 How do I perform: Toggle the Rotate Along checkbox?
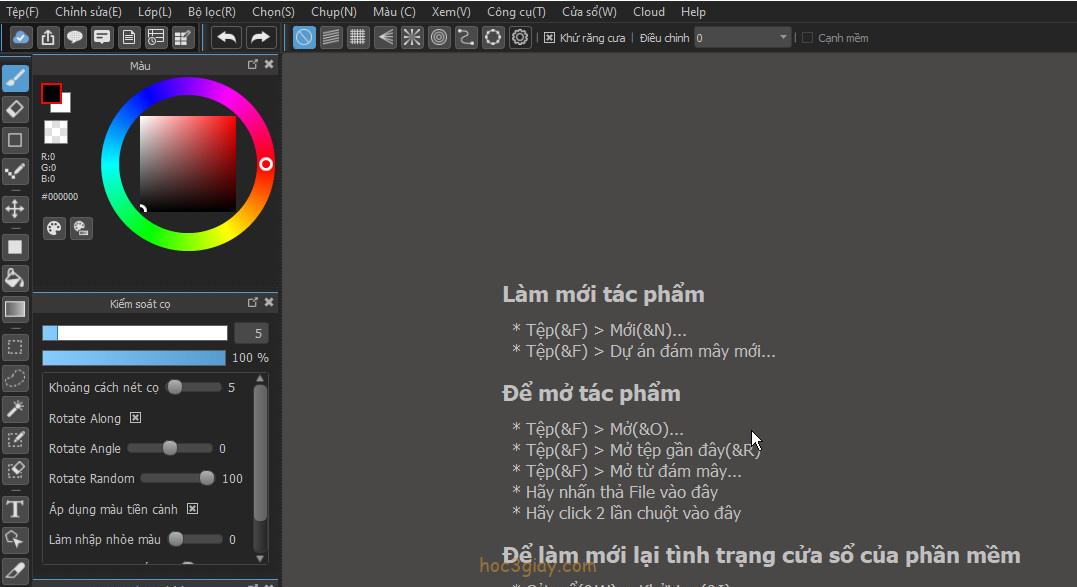point(136,418)
